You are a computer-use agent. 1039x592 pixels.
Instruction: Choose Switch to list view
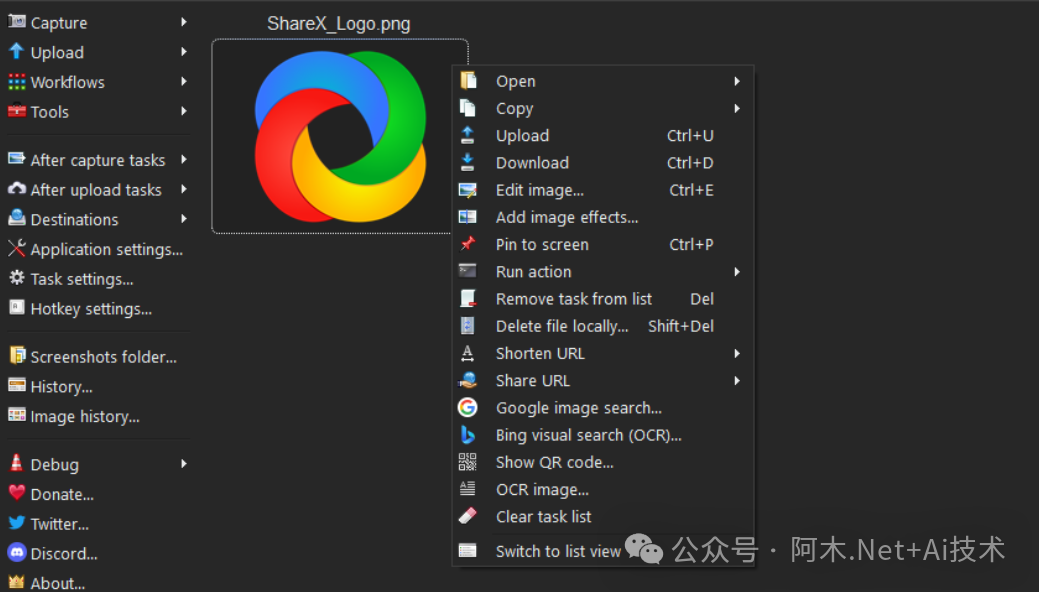coord(603,551)
